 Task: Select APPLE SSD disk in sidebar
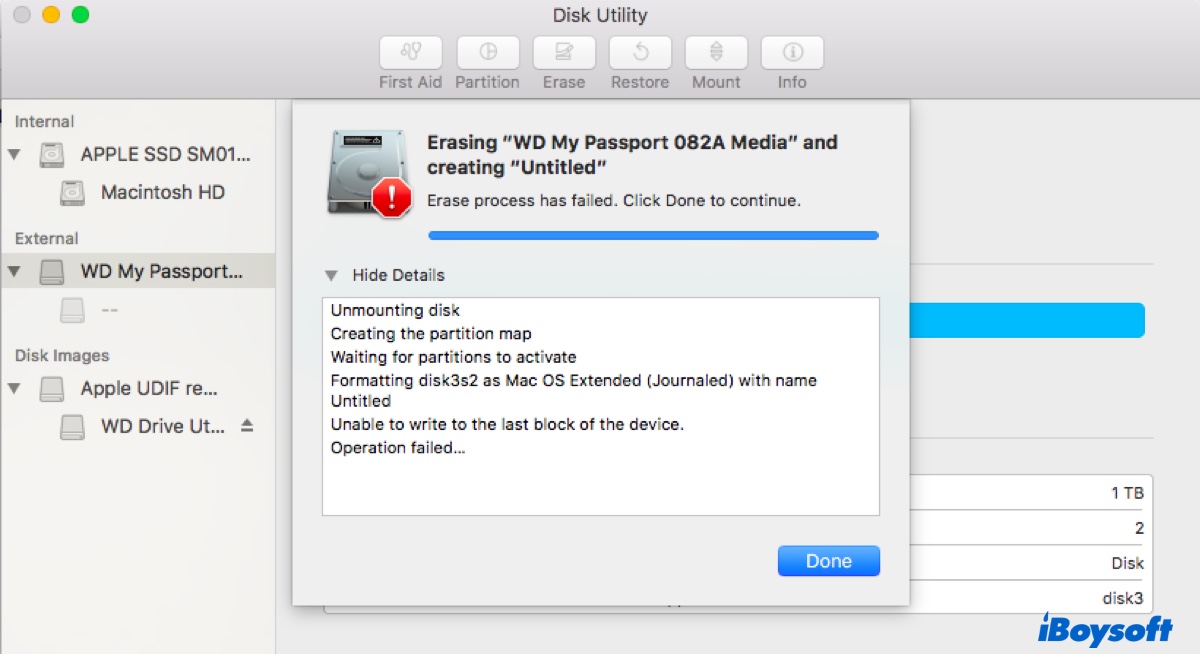tap(165, 154)
